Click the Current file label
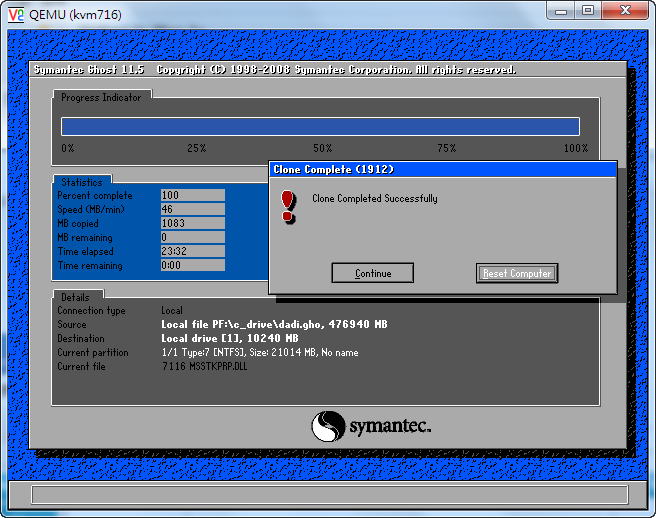This screenshot has width=656, height=518. pos(82,366)
